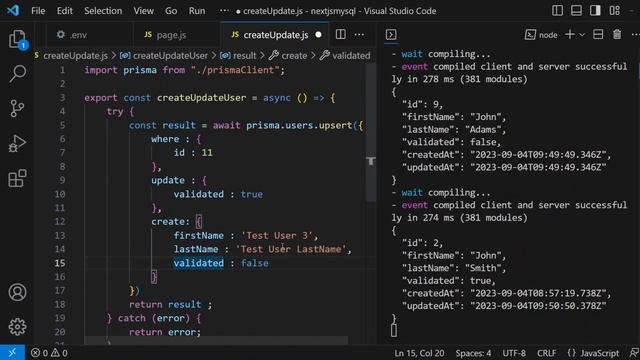This screenshot has width=640, height=360.
Task: Open the Search view icon
Action: click(x=18, y=73)
